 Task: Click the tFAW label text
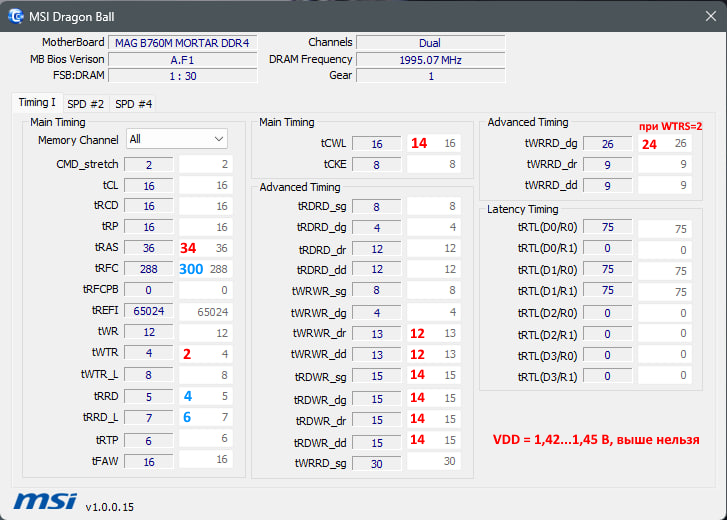(x=105, y=461)
